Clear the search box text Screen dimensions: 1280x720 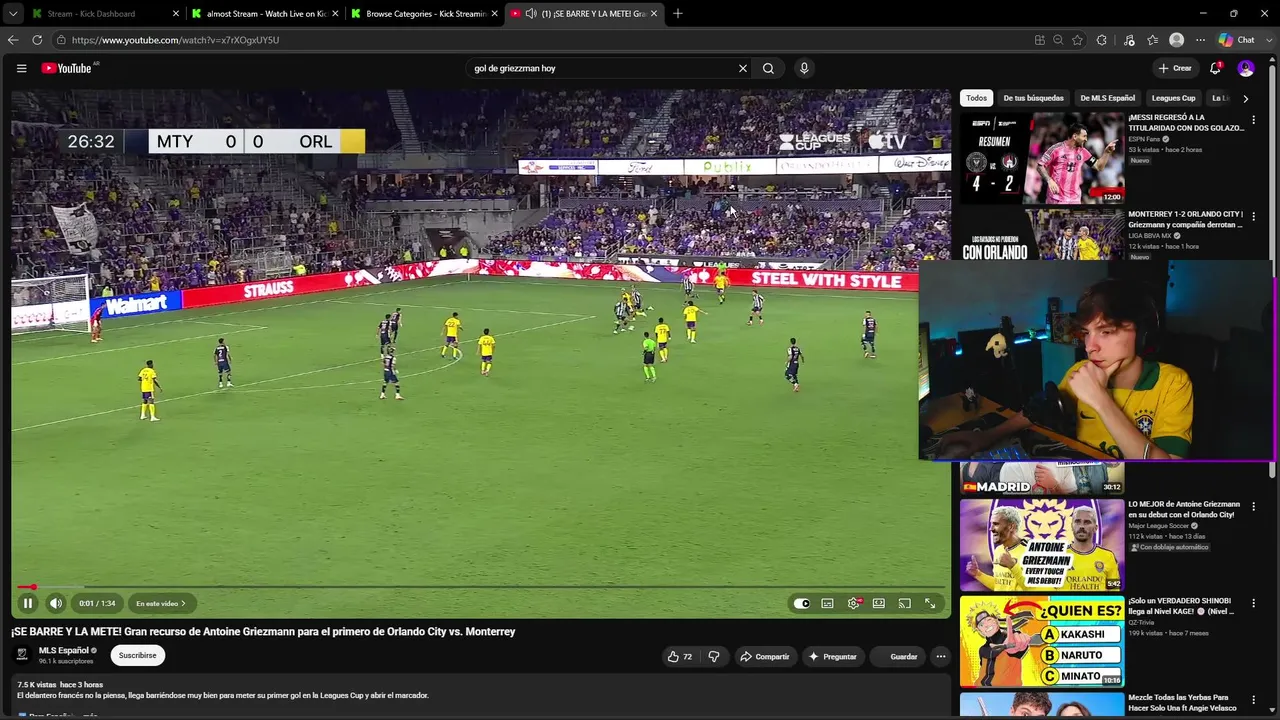[x=743, y=68]
